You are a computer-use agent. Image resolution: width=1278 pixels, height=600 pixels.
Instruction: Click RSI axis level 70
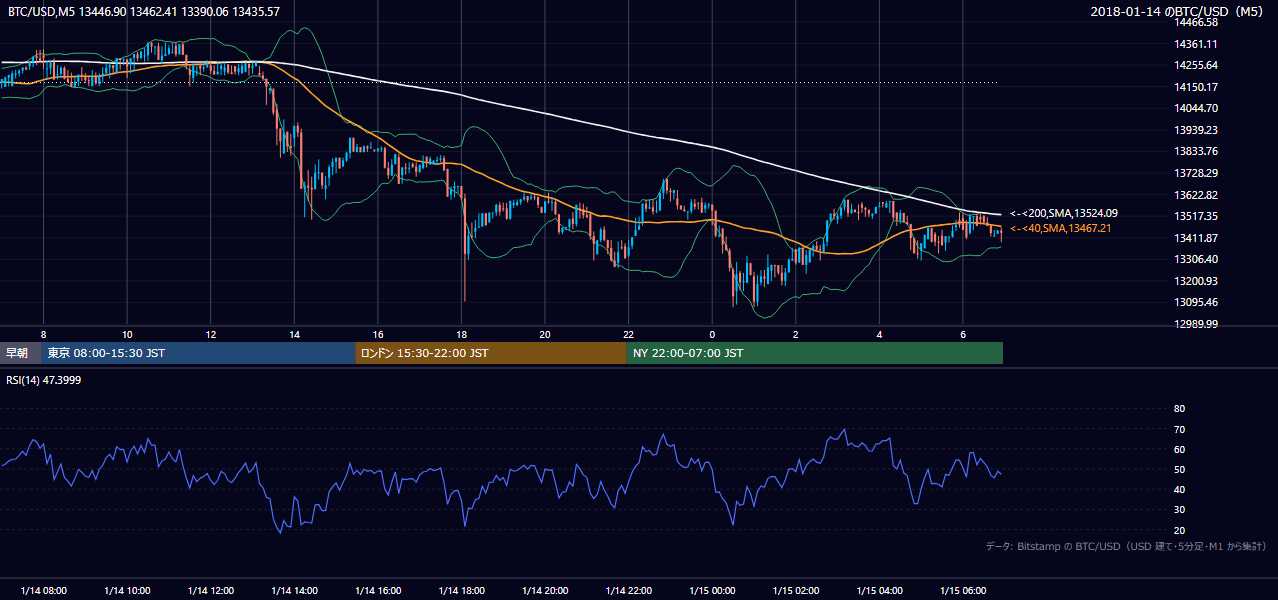click(1179, 429)
